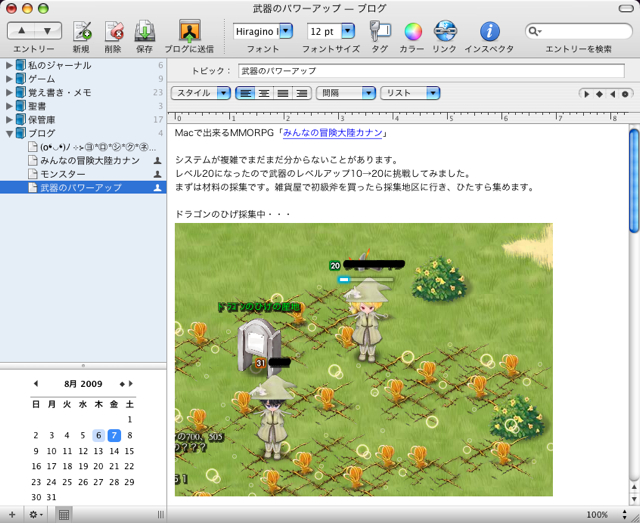The height and width of the screenshot is (523, 640).
Task: Click the ruler right-arrow tab stop marker
Action: (x=586, y=94)
